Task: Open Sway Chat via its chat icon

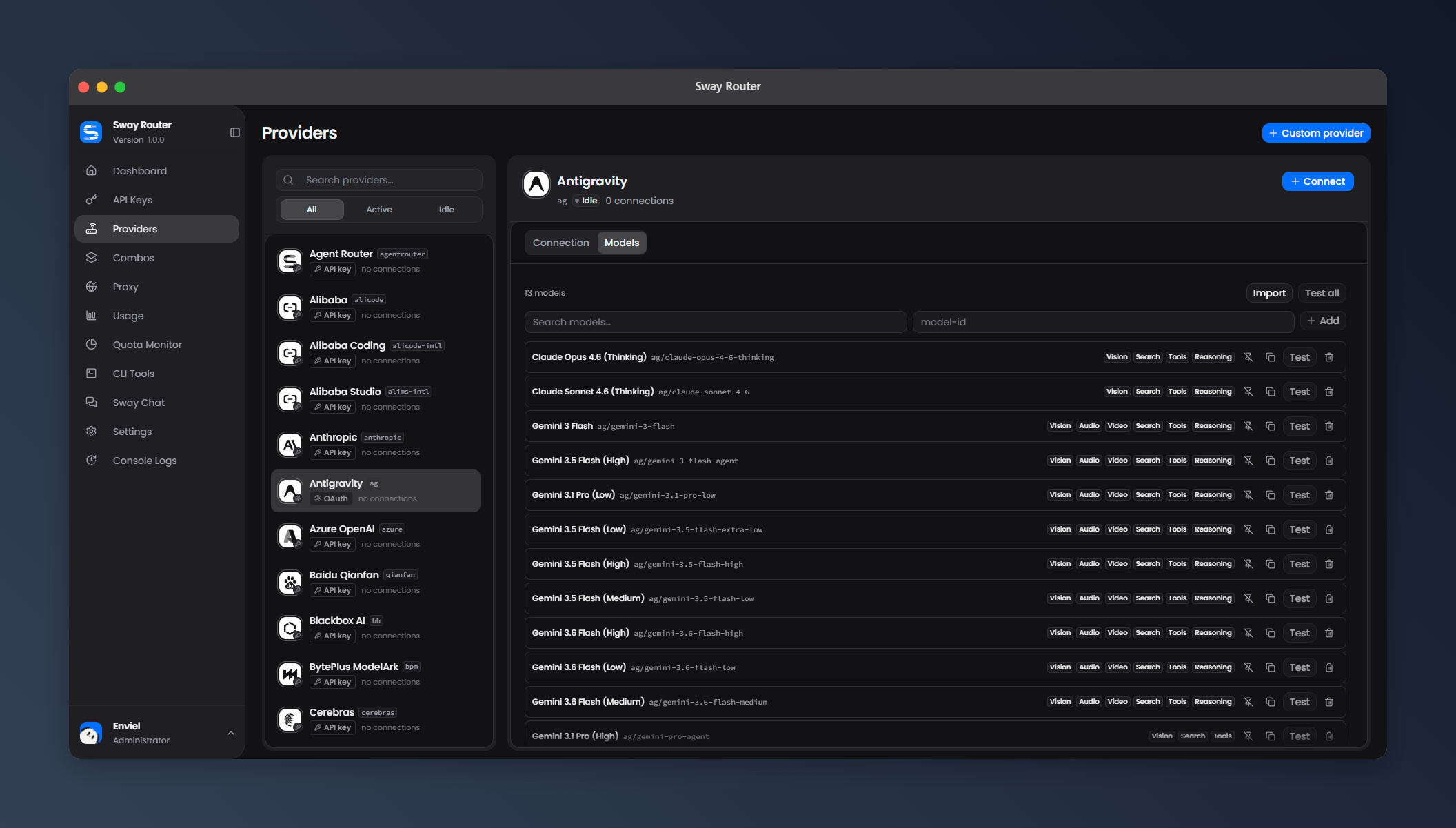Action: click(91, 403)
